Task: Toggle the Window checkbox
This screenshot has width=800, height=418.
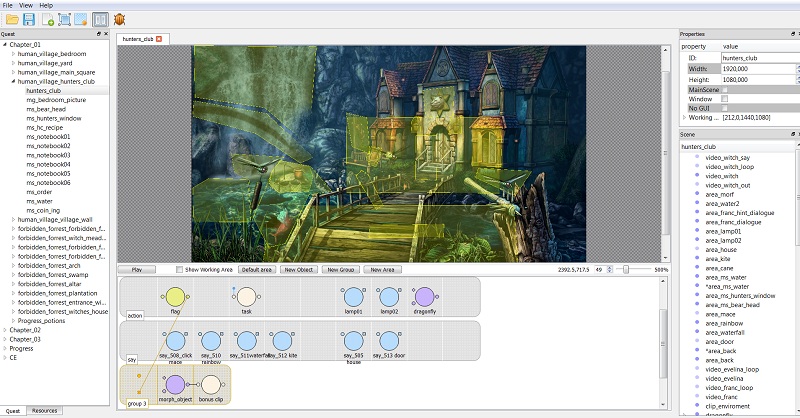Action: [x=724, y=99]
